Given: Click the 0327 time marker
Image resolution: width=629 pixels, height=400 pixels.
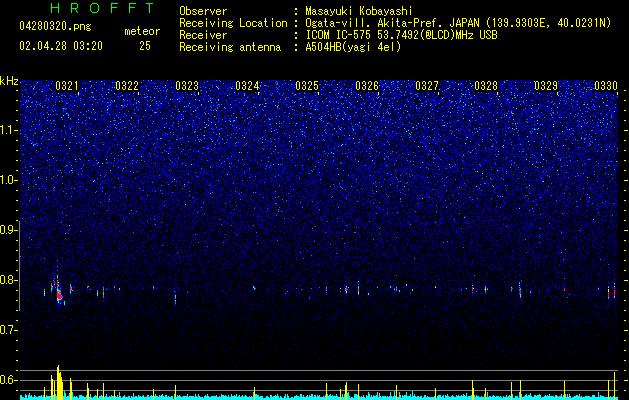Looking at the screenshot, I should click(x=427, y=86).
